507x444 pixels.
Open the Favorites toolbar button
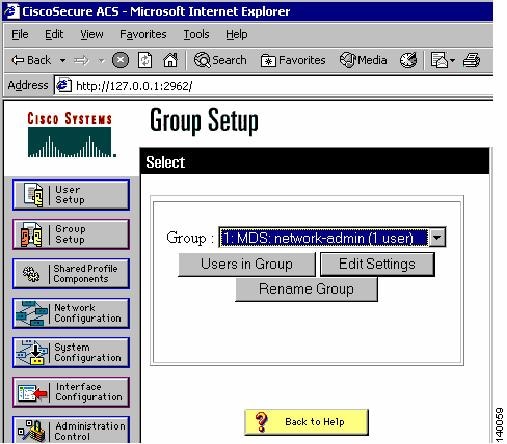pyautogui.click(x=293, y=60)
